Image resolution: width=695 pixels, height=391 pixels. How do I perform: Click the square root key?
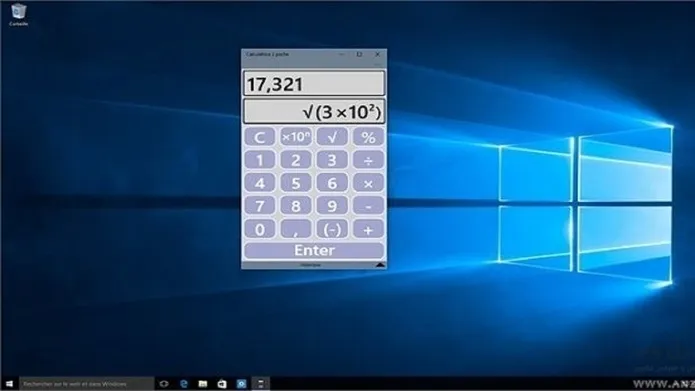[332, 137]
